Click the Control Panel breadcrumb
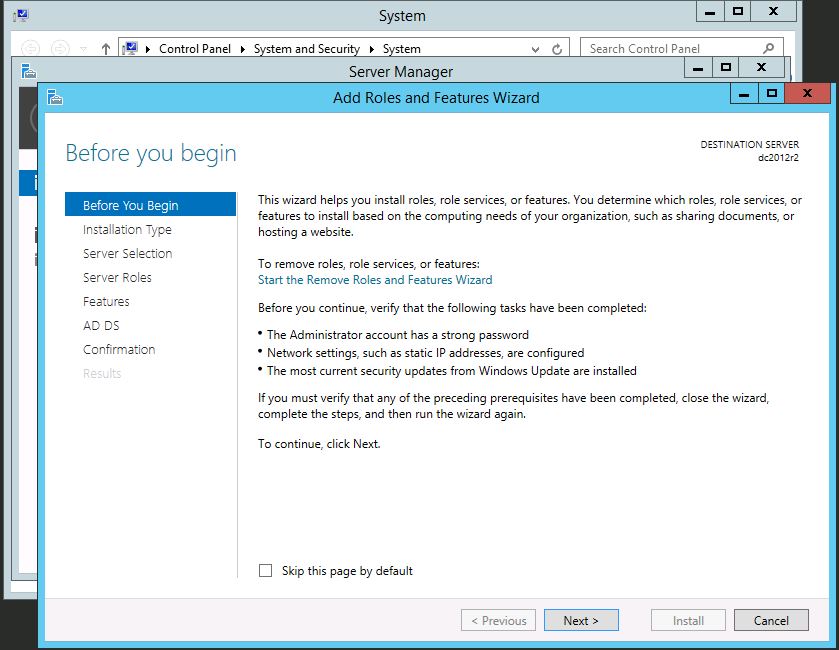Screen dimensions: 839x650 click(195, 49)
